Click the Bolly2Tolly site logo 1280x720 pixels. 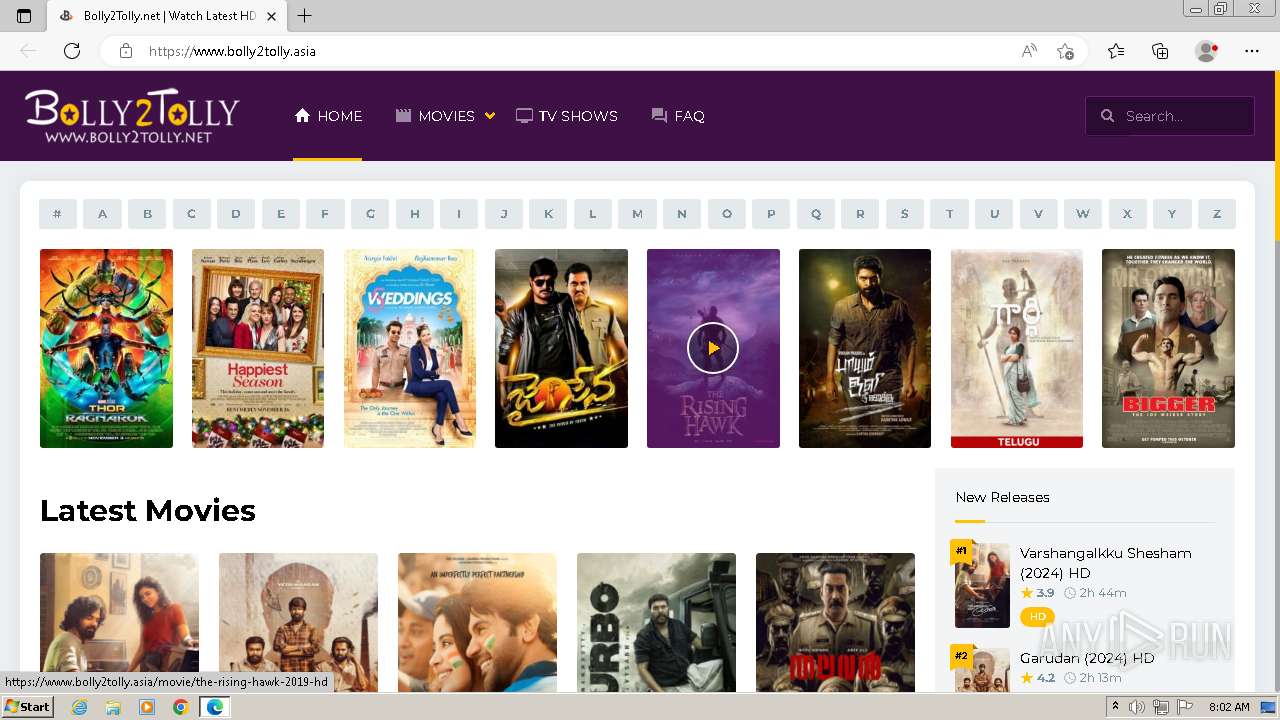coord(132,116)
